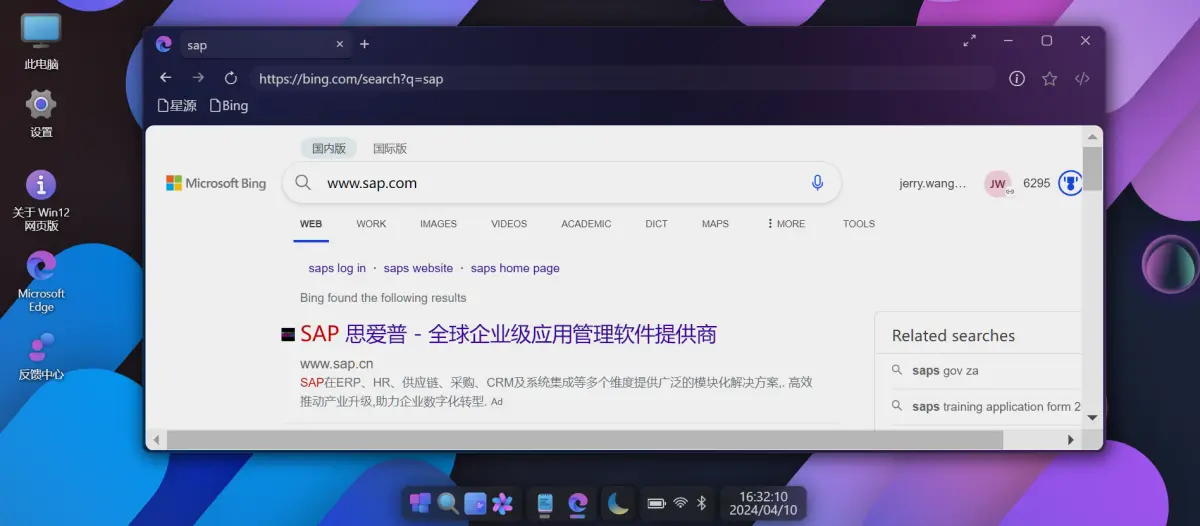Open related search 'saps gov za'
The height and width of the screenshot is (526, 1200).
(x=945, y=370)
